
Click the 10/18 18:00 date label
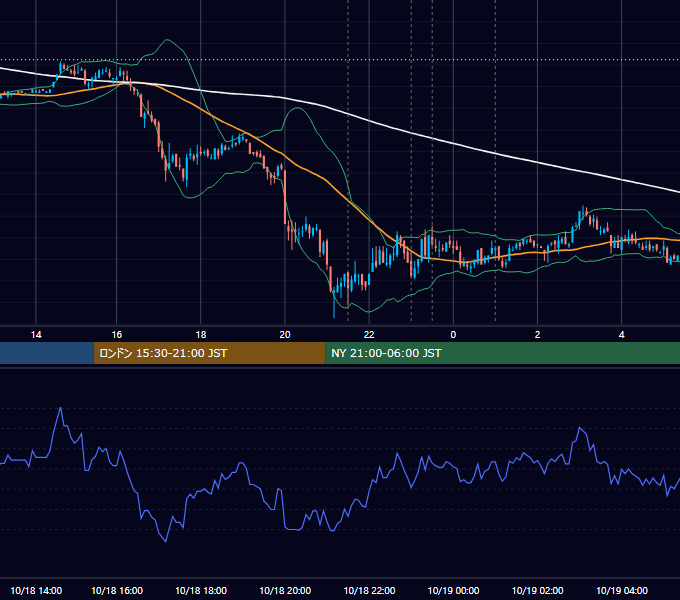(x=201, y=590)
